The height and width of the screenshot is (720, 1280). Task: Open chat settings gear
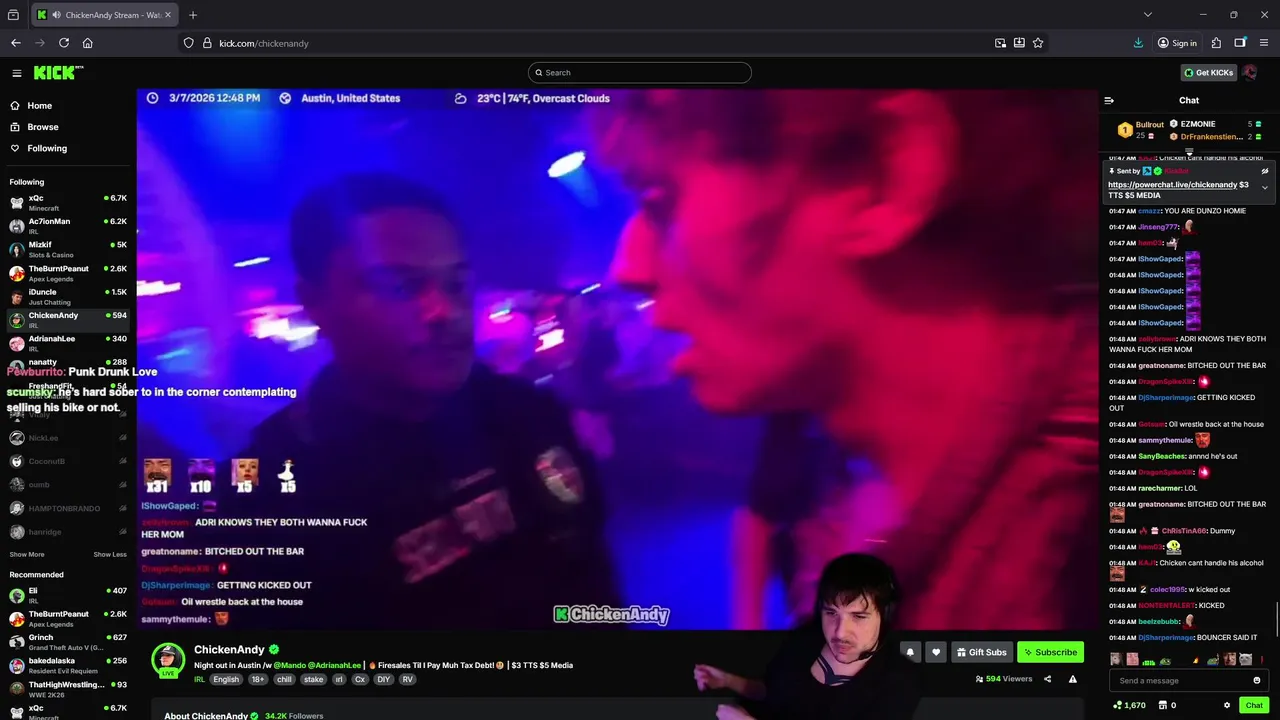pyautogui.click(x=1227, y=705)
